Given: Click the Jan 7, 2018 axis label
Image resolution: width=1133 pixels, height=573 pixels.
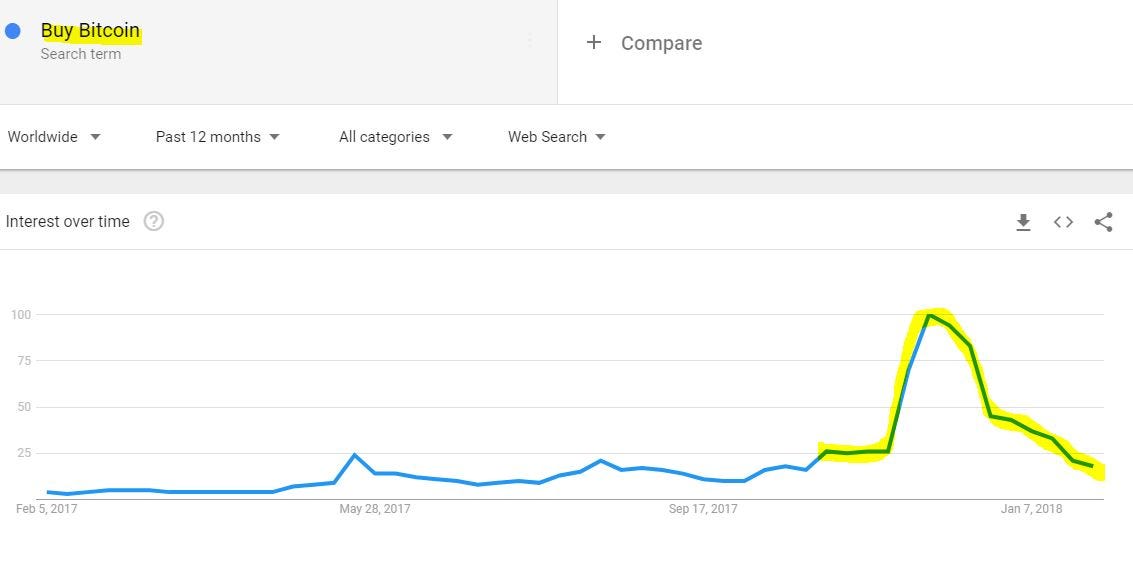Looking at the screenshot, I should 1031,509.
